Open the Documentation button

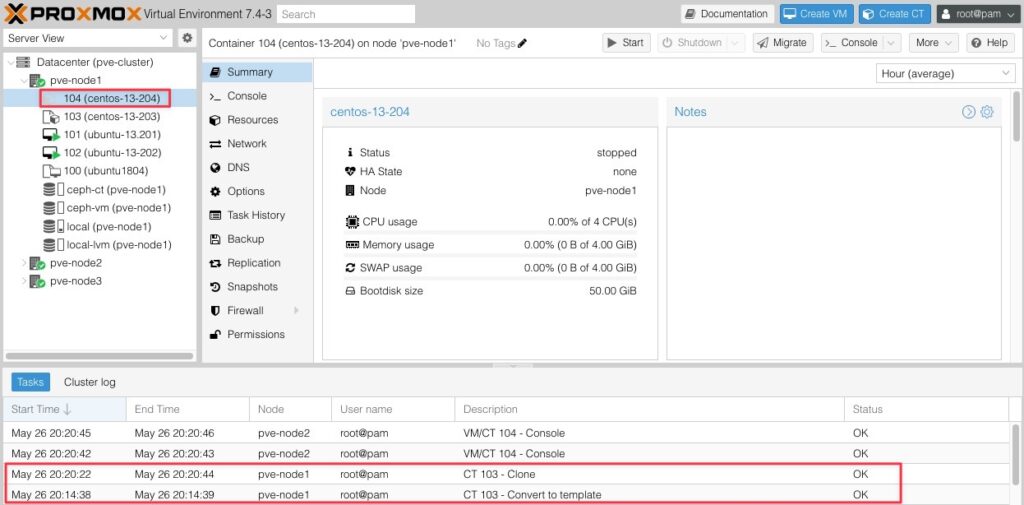pyautogui.click(x=727, y=14)
